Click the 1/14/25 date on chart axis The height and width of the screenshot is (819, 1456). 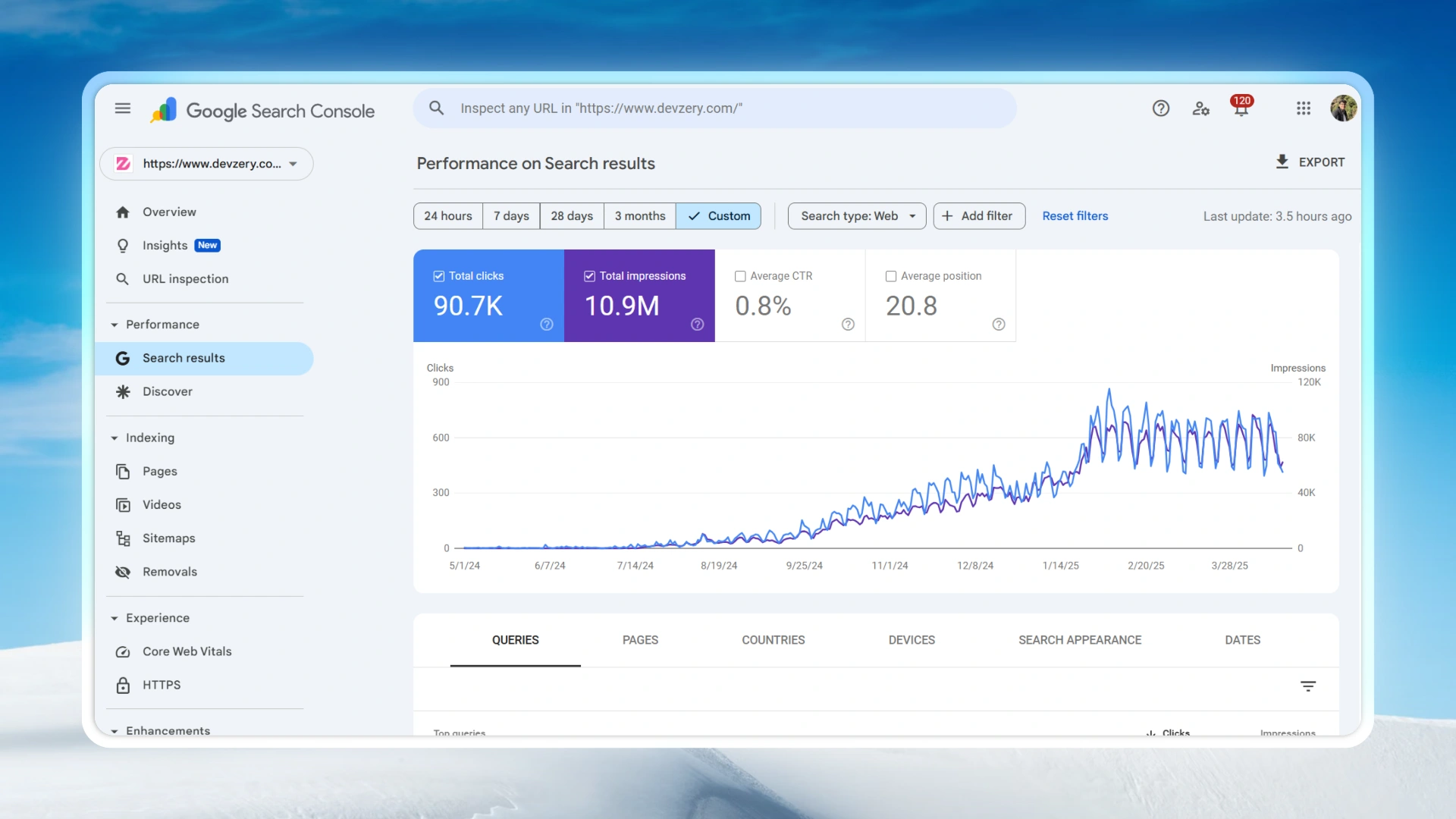pos(1060,566)
